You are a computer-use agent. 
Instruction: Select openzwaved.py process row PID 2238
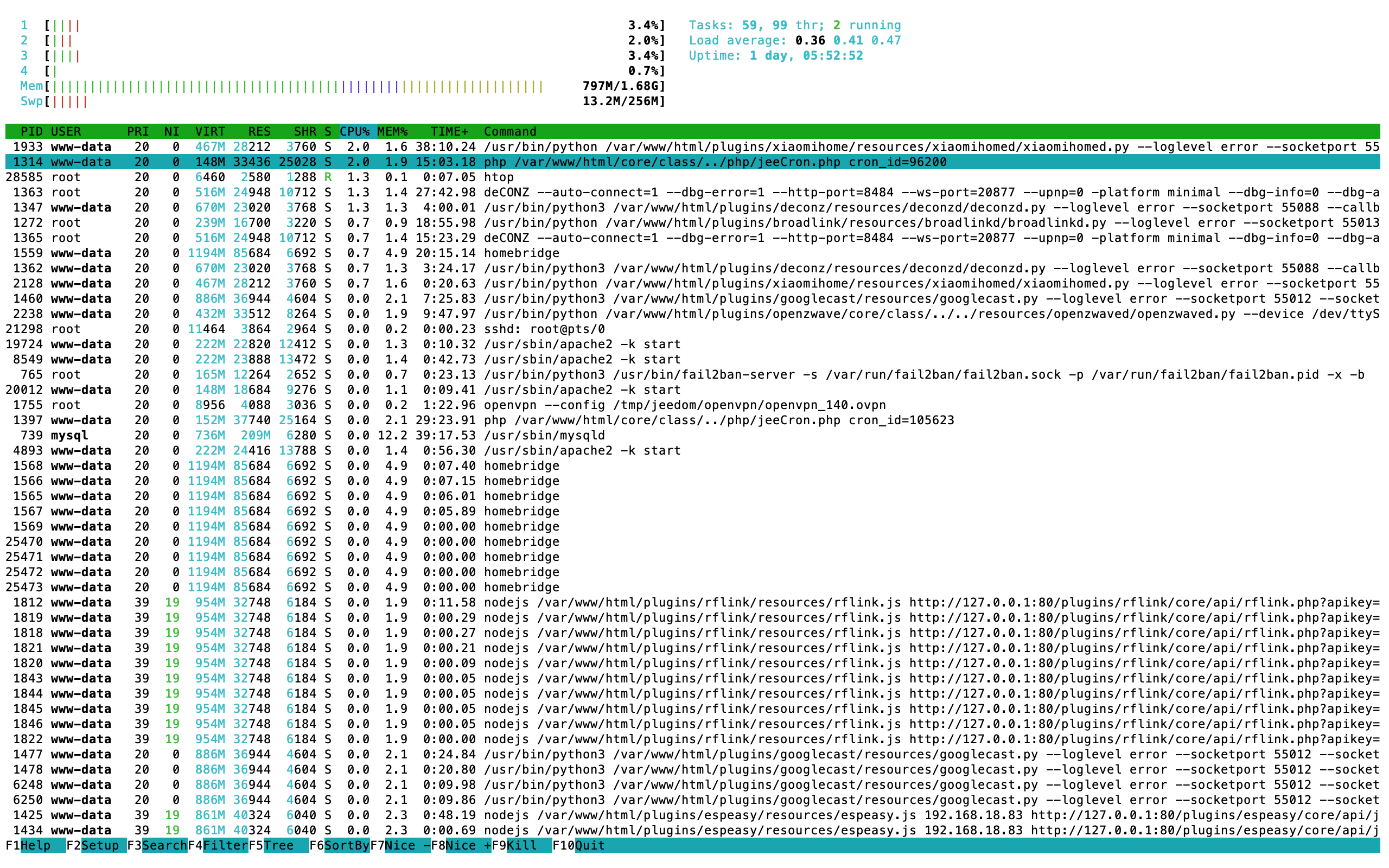pyautogui.click(x=693, y=314)
